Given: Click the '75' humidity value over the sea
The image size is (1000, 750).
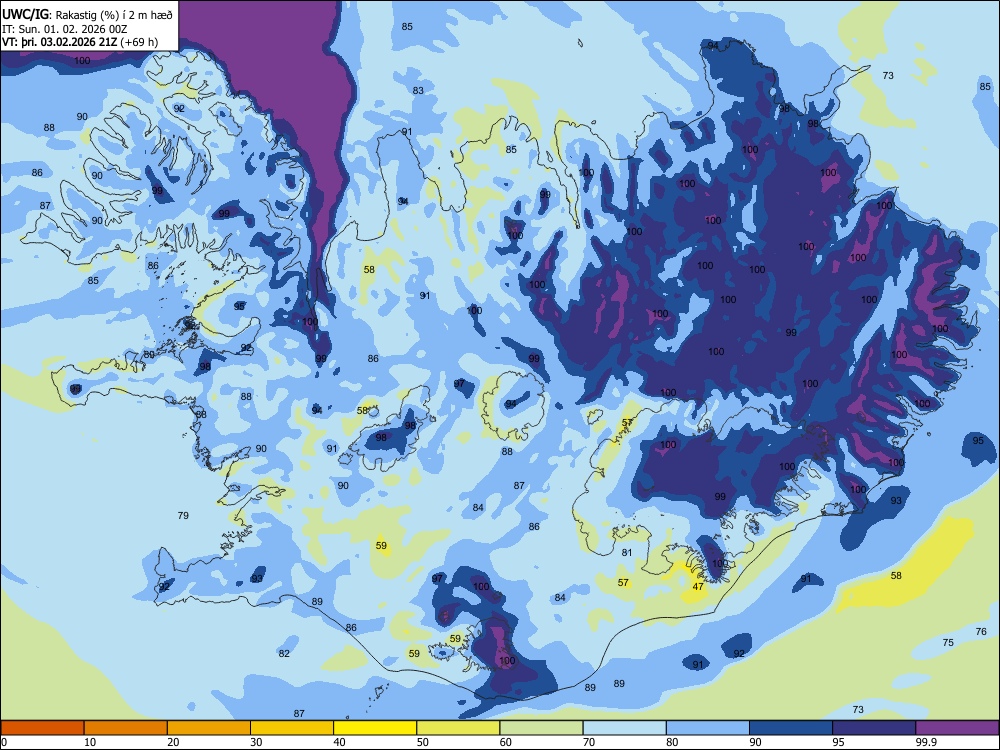Looking at the screenshot, I should pos(948,642).
